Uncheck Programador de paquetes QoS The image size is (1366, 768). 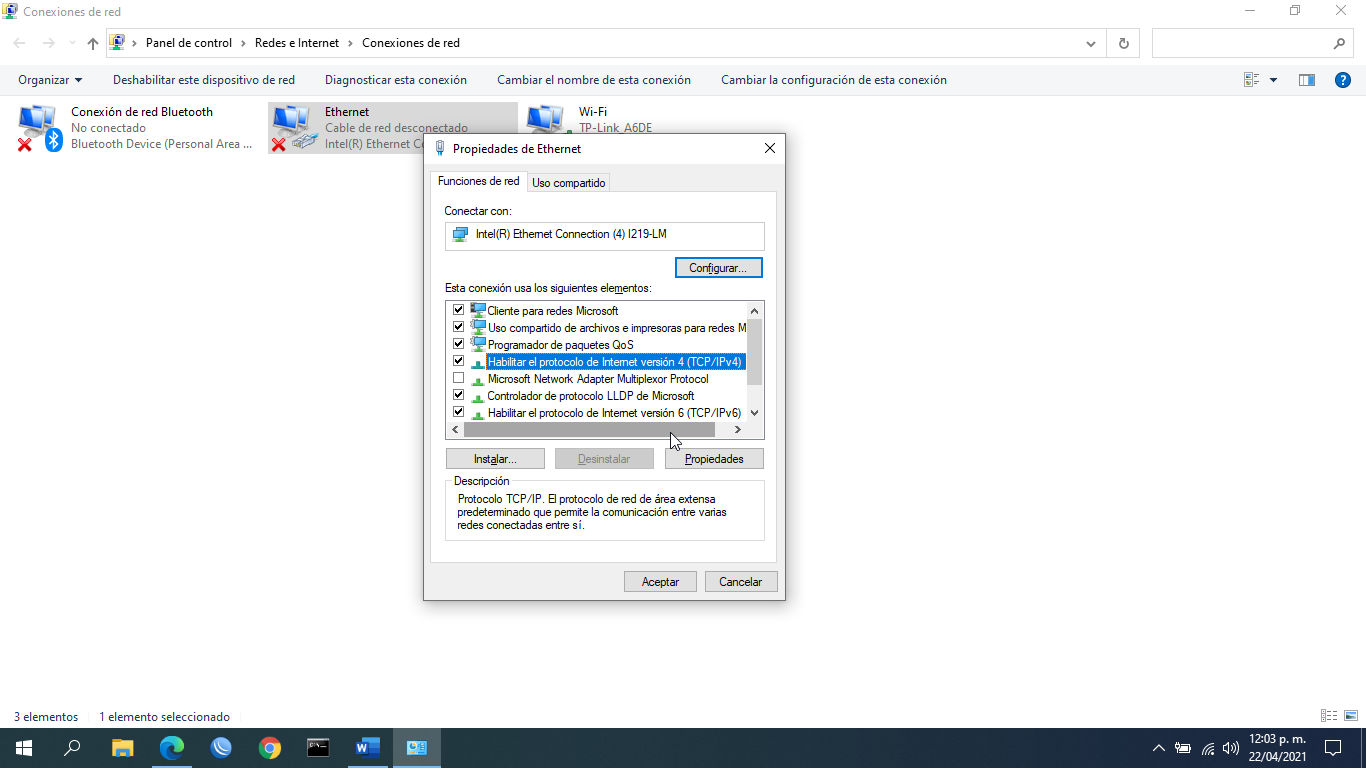458,344
